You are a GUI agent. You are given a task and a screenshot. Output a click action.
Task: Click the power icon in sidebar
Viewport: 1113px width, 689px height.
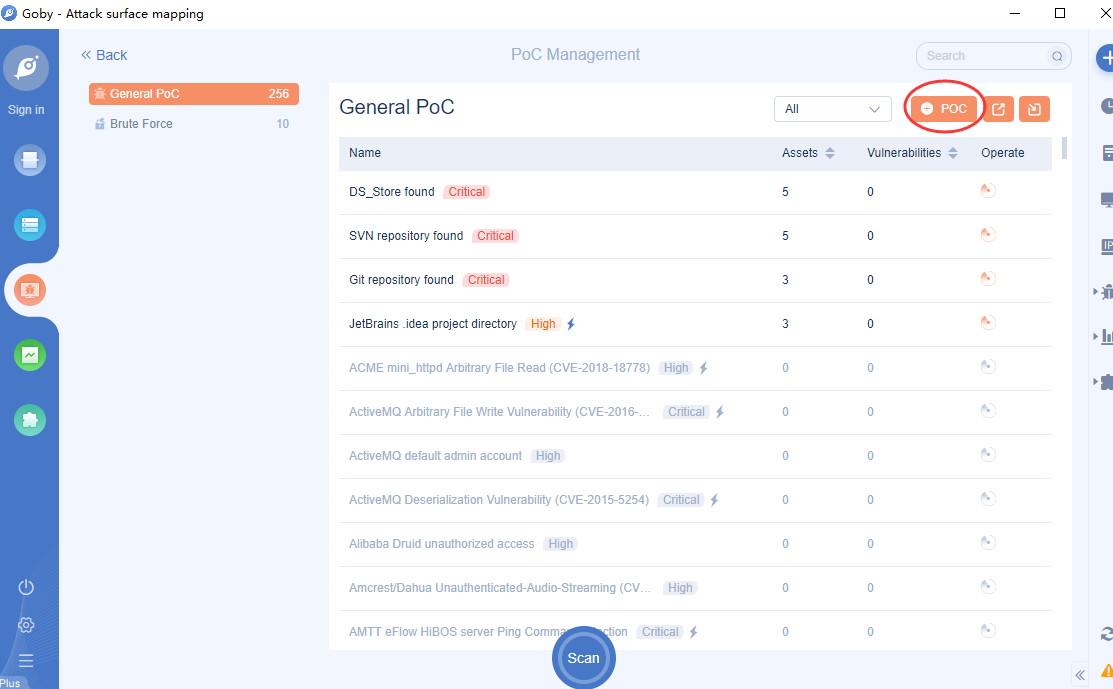26,587
